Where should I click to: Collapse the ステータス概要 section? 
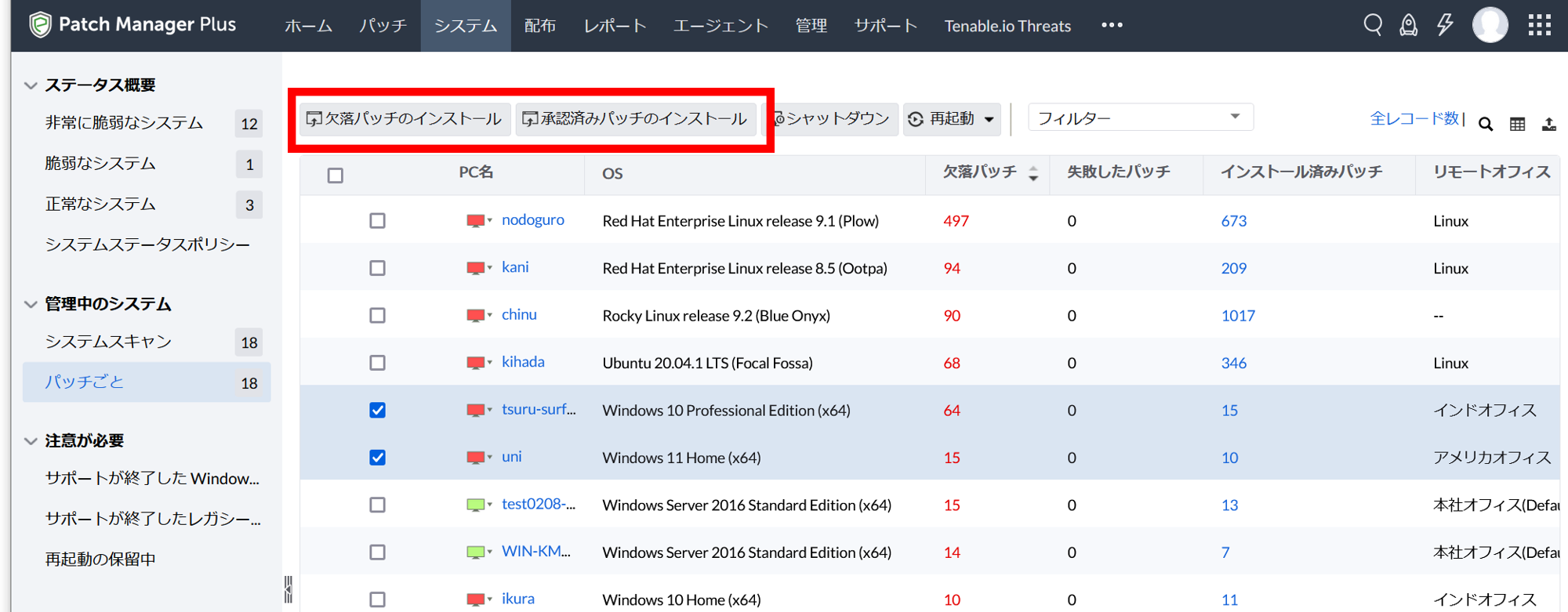pos(31,85)
